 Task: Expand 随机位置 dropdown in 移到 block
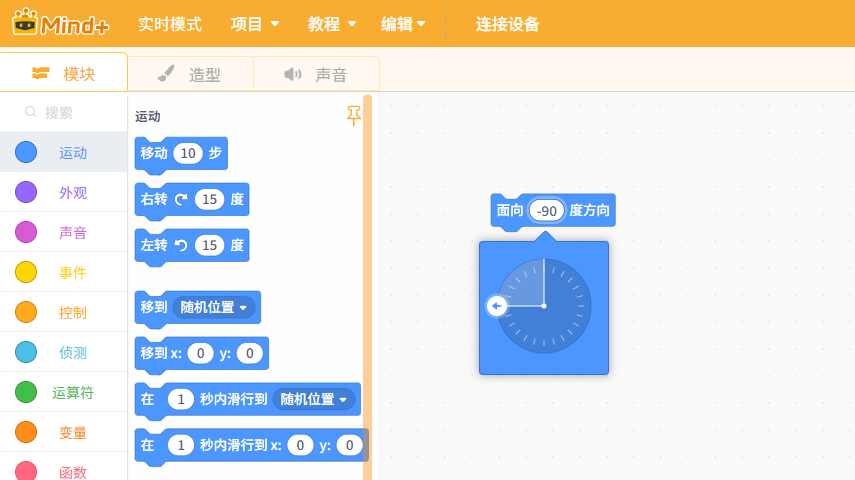point(213,307)
